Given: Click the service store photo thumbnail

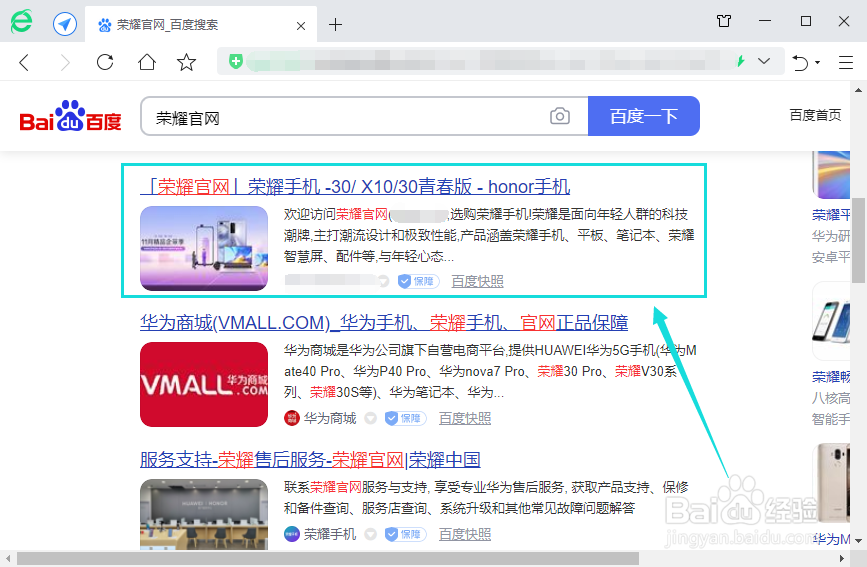Looking at the screenshot, I should pyautogui.click(x=204, y=514).
